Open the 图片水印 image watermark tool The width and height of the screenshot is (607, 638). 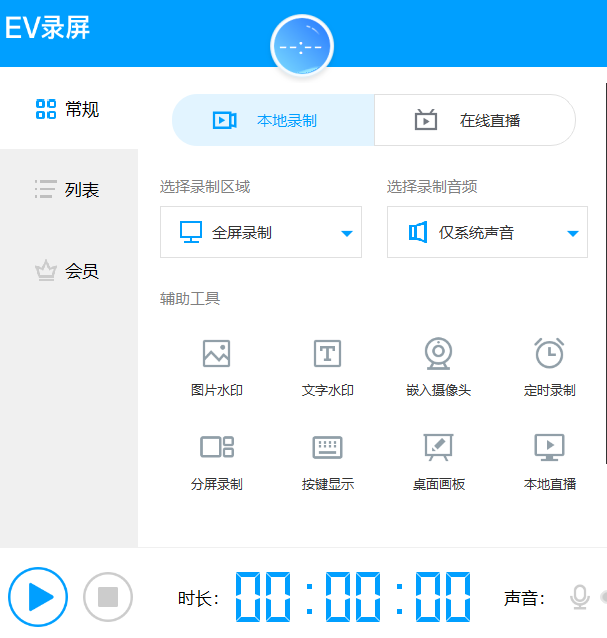(216, 368)
